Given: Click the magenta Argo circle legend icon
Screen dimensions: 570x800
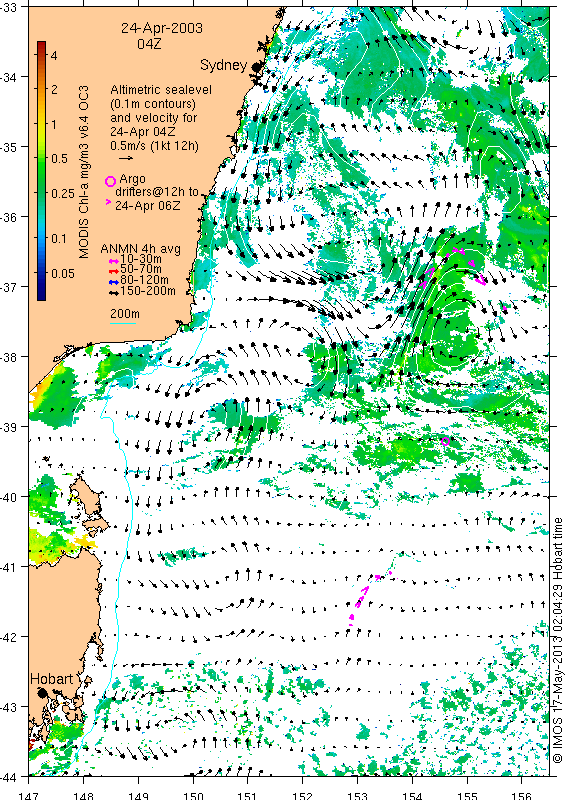Looking at the screenshot, I should point(110,181).
